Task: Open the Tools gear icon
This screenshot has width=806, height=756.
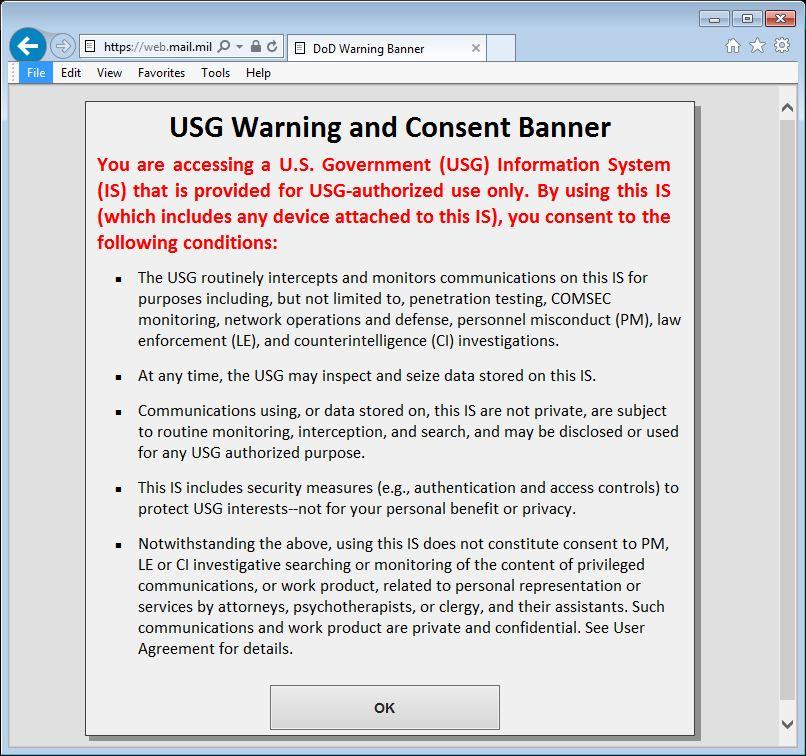Action: [781, 46]
